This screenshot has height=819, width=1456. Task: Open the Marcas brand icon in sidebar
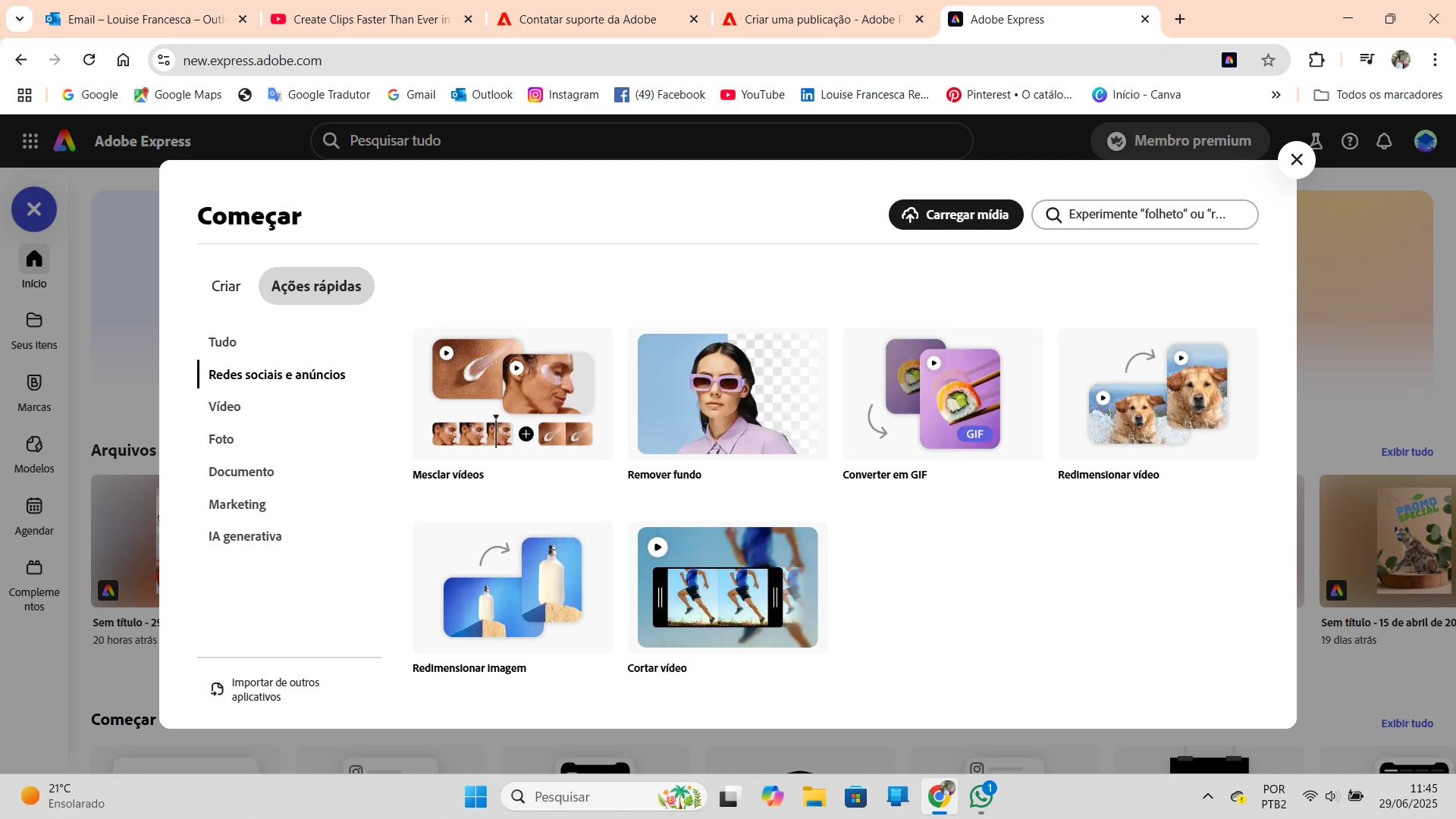coord(34,383)
